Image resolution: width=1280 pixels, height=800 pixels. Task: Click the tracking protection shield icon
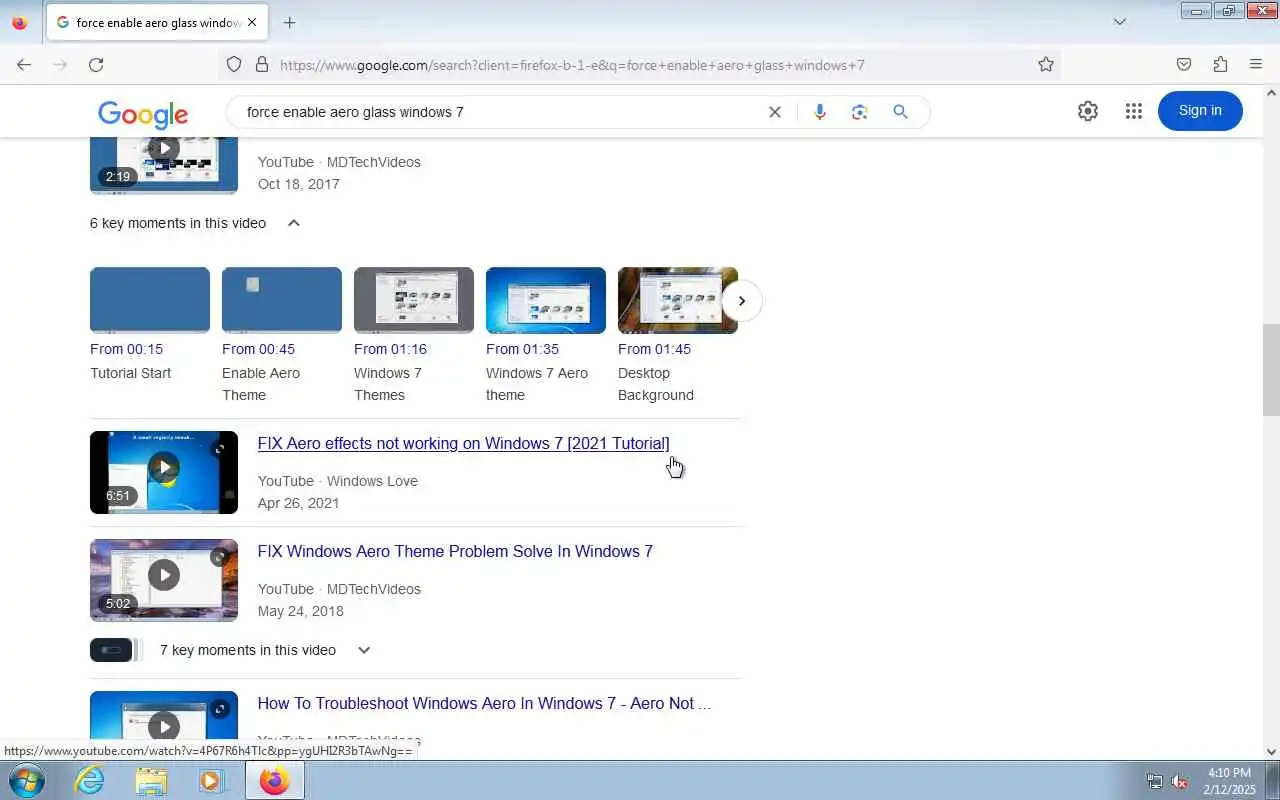coord(234,65)
